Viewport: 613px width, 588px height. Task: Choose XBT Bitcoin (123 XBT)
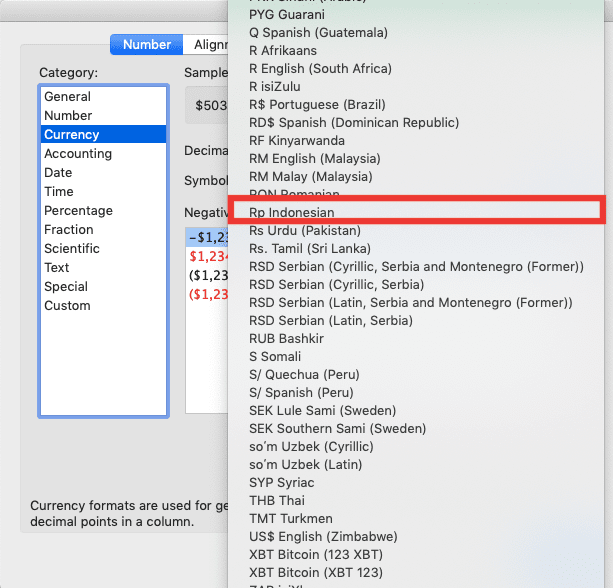click(416, 554)
